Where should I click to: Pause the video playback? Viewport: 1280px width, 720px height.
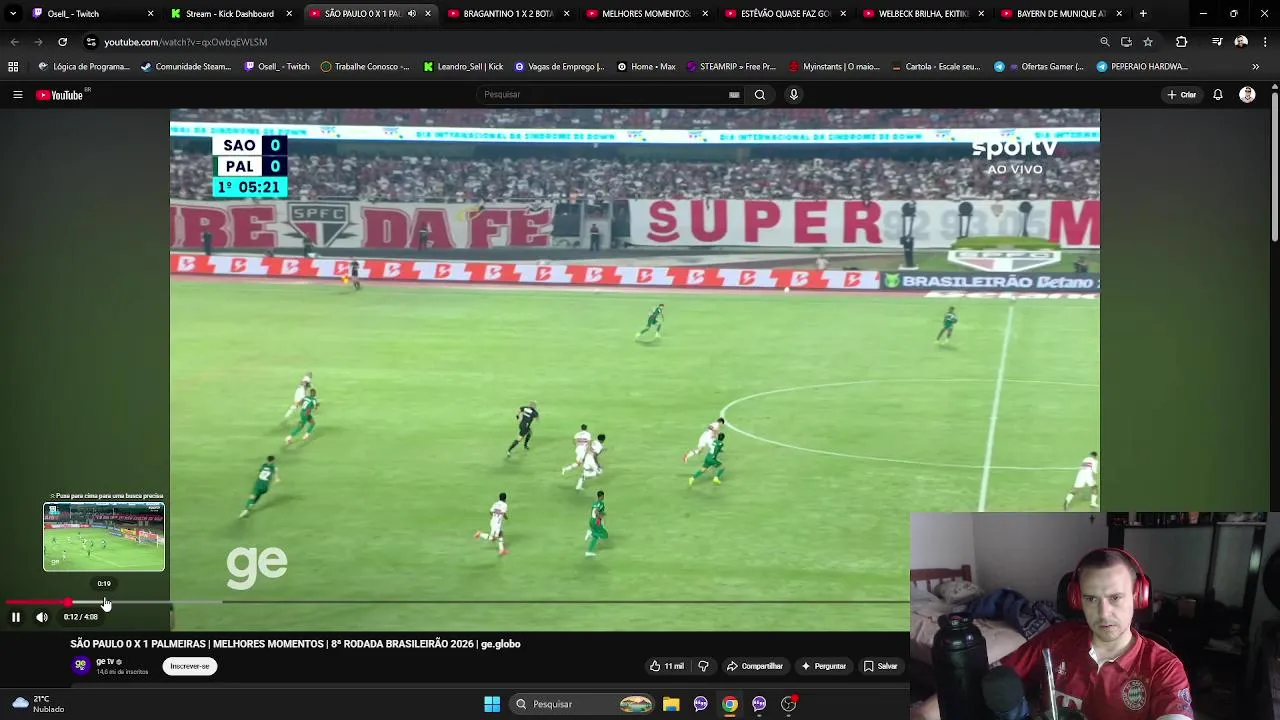click(x=16, y=617)
